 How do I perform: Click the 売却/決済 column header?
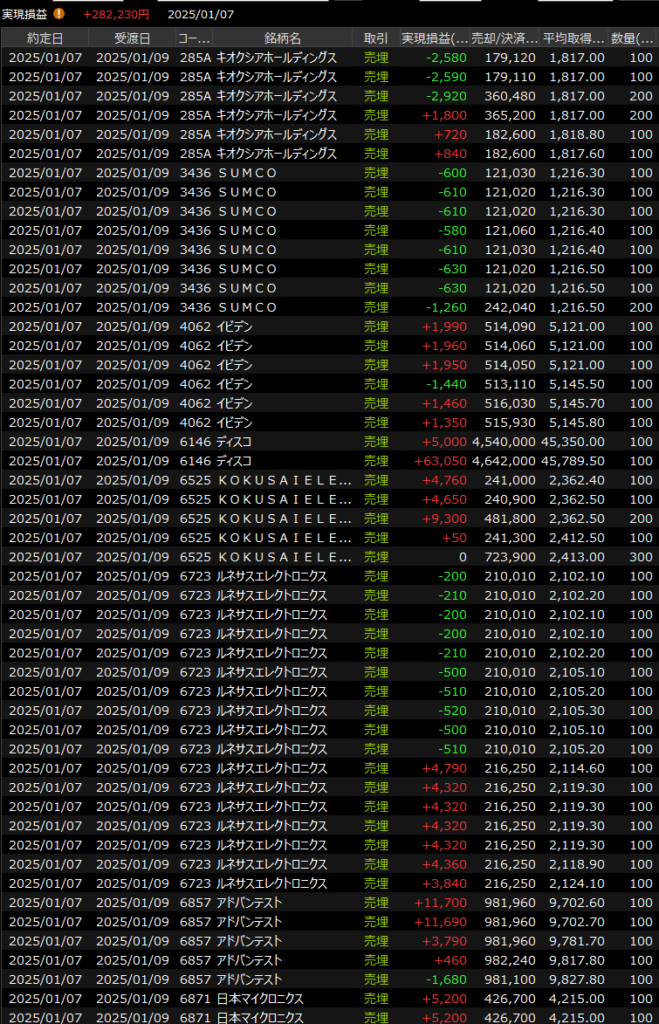coord(504,38)
